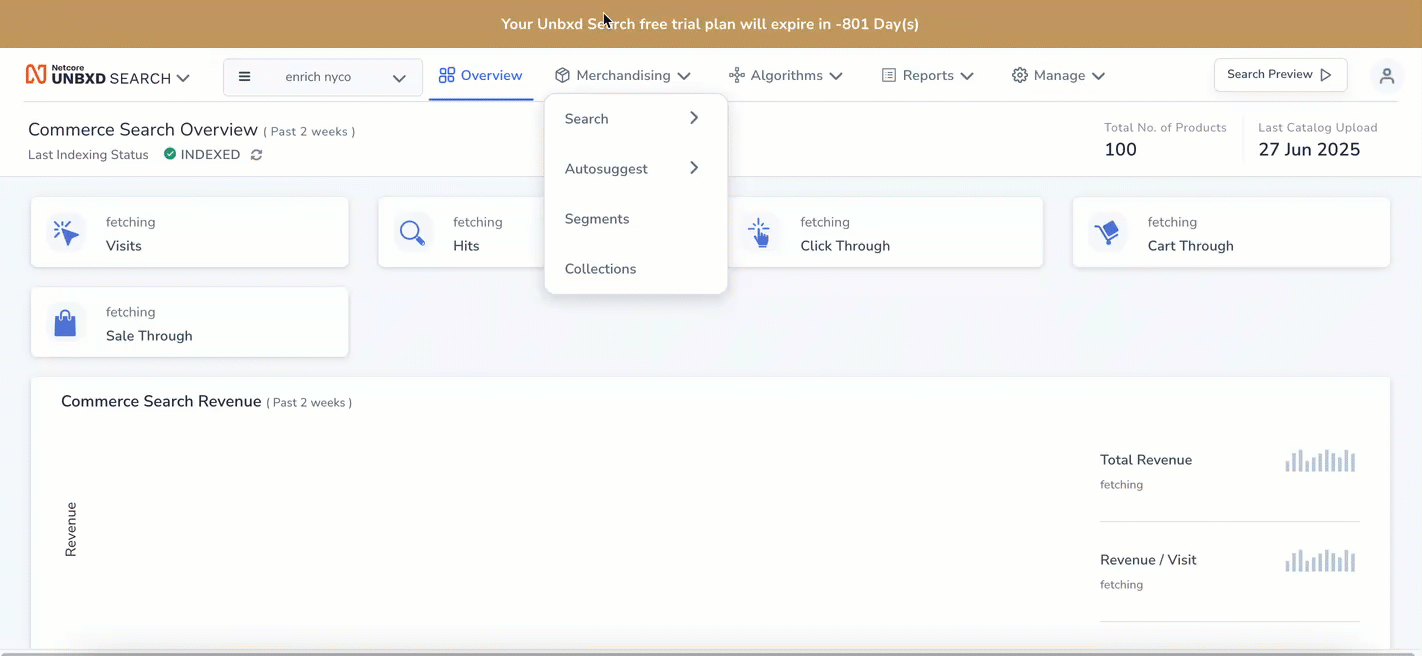Click the Last Catalog Upload date 27 Jun 2025

[1309, 150]
